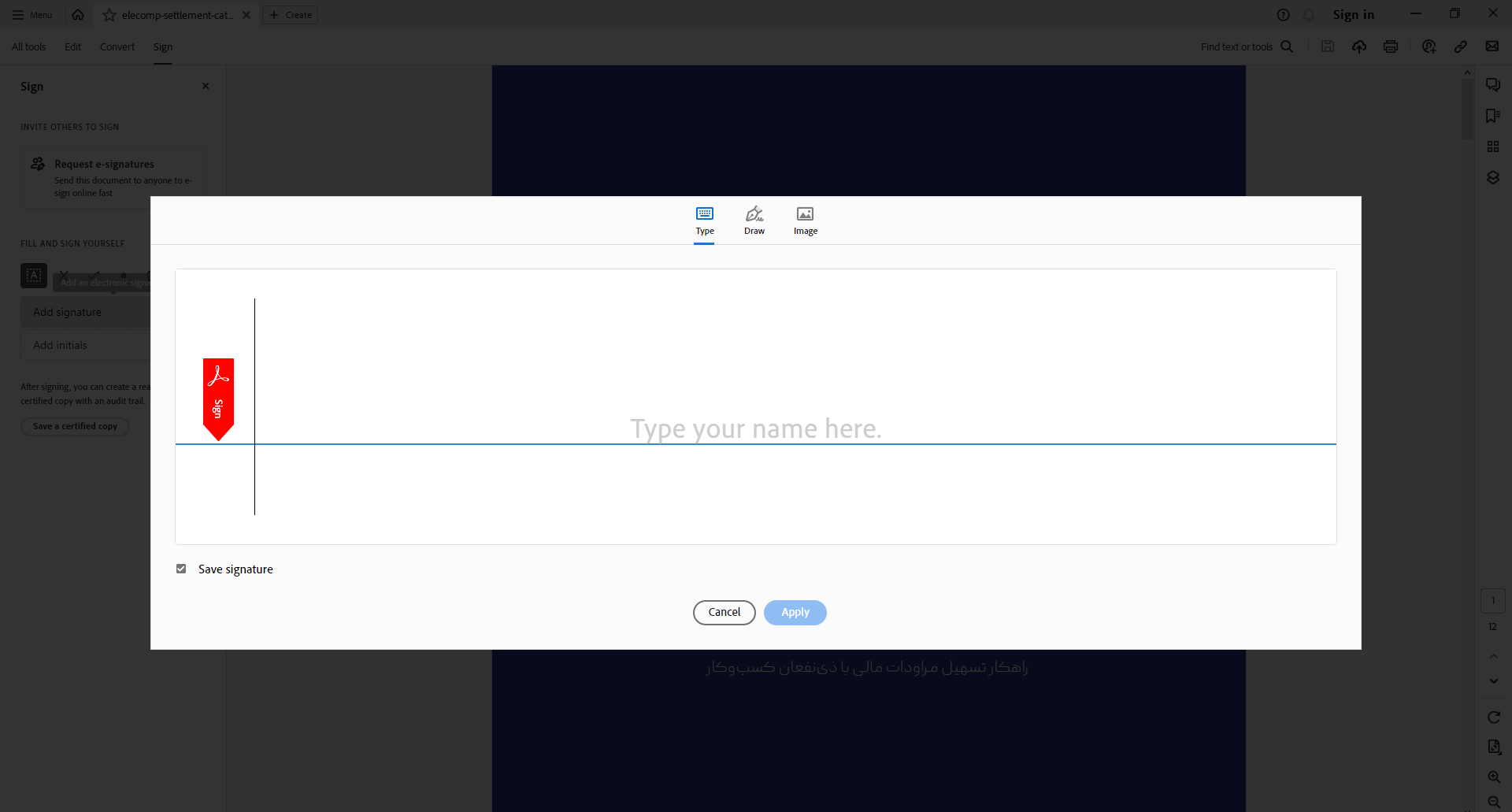Open the hamburger Menu
The width and height of the screenshot is (1512, 812).
tap(32, 15)
